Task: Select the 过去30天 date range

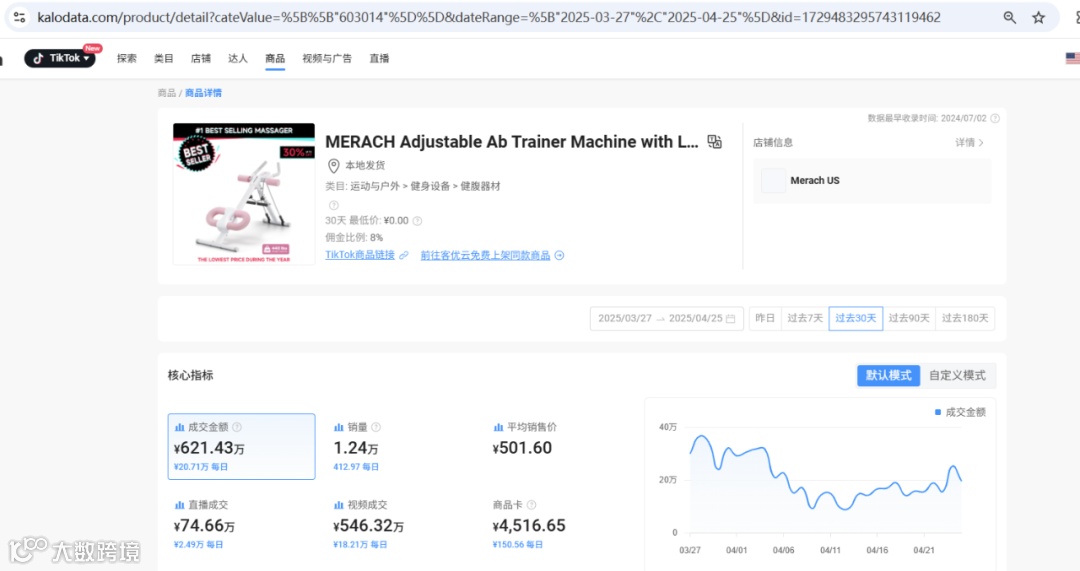Action: [856, 318]
